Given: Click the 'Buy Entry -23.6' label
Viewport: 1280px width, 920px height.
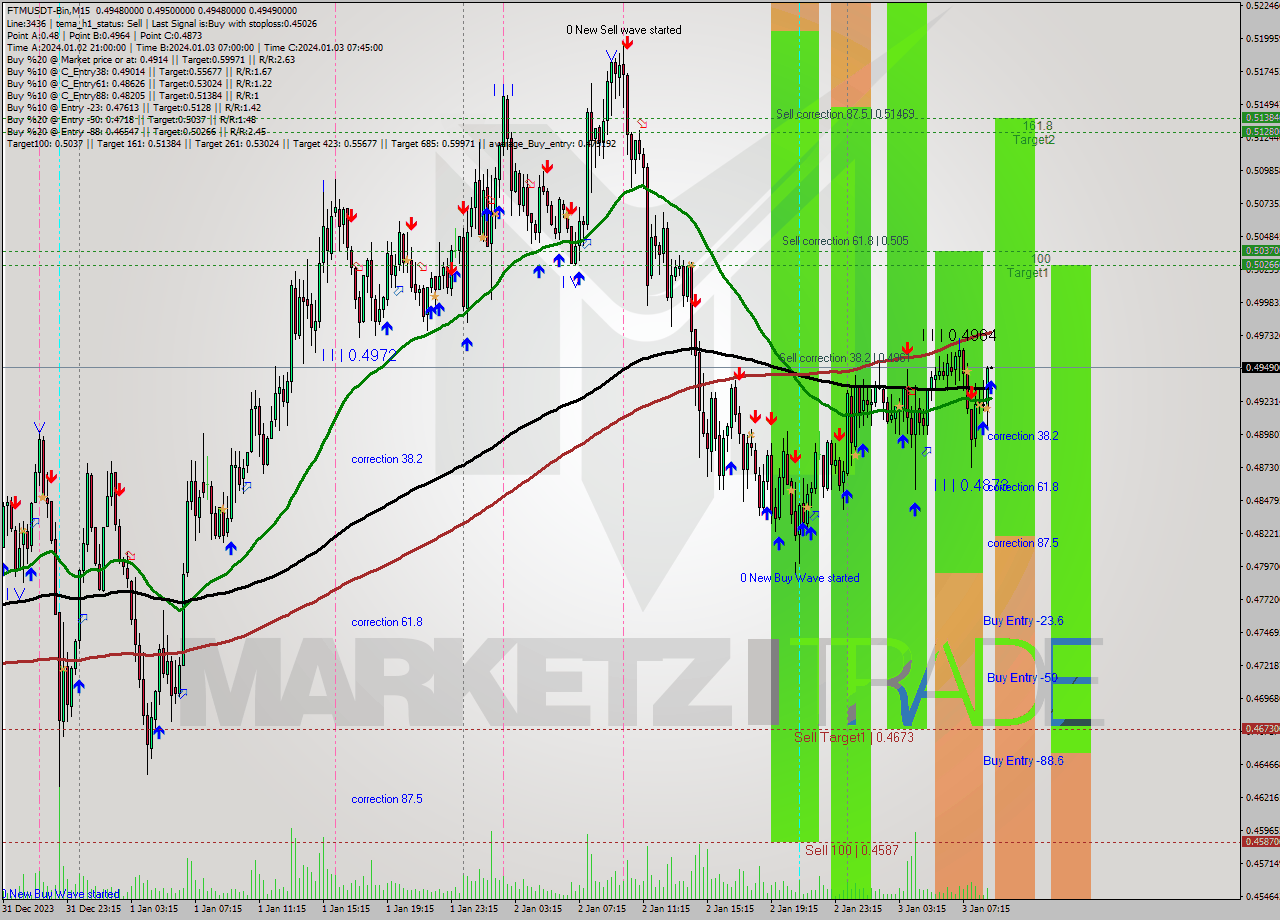Looking at the screenshot, I should tap(1023, 621).
